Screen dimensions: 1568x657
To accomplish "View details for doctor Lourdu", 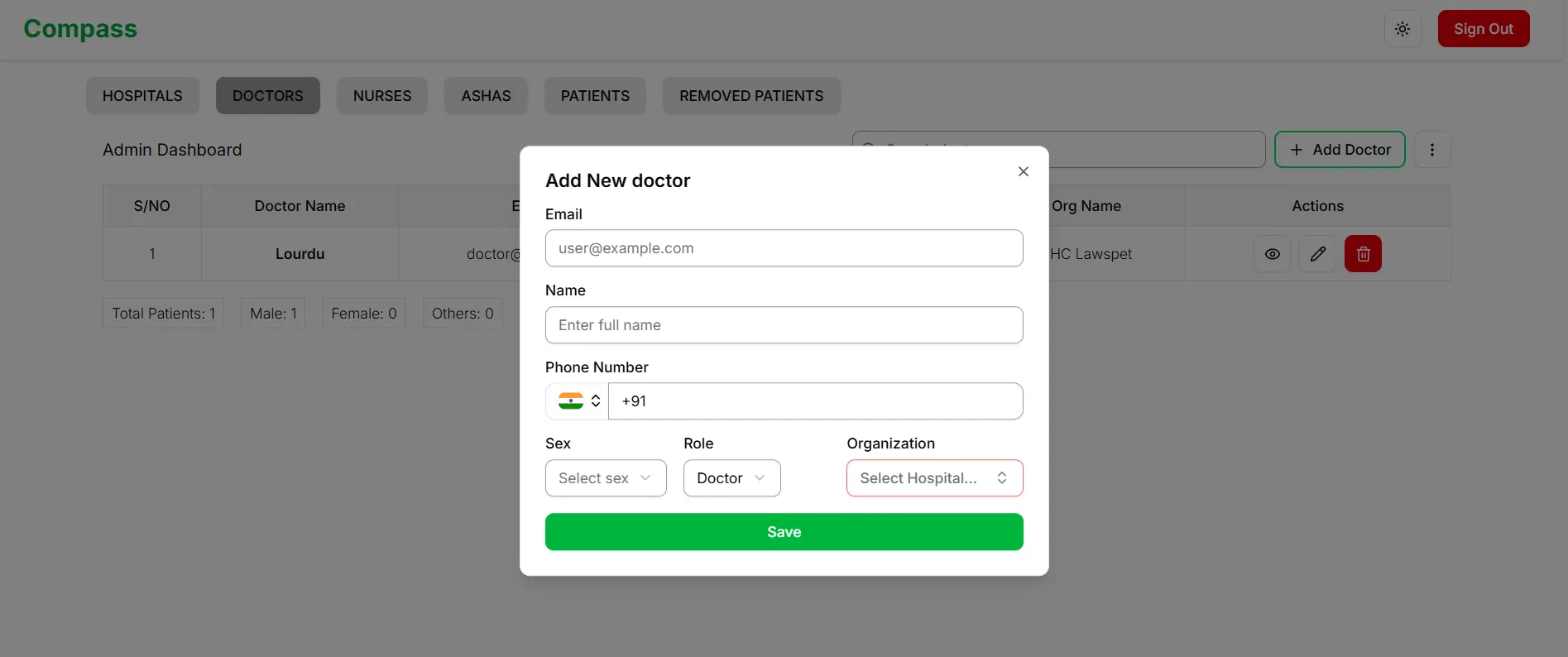I will tap(1273, 254).
